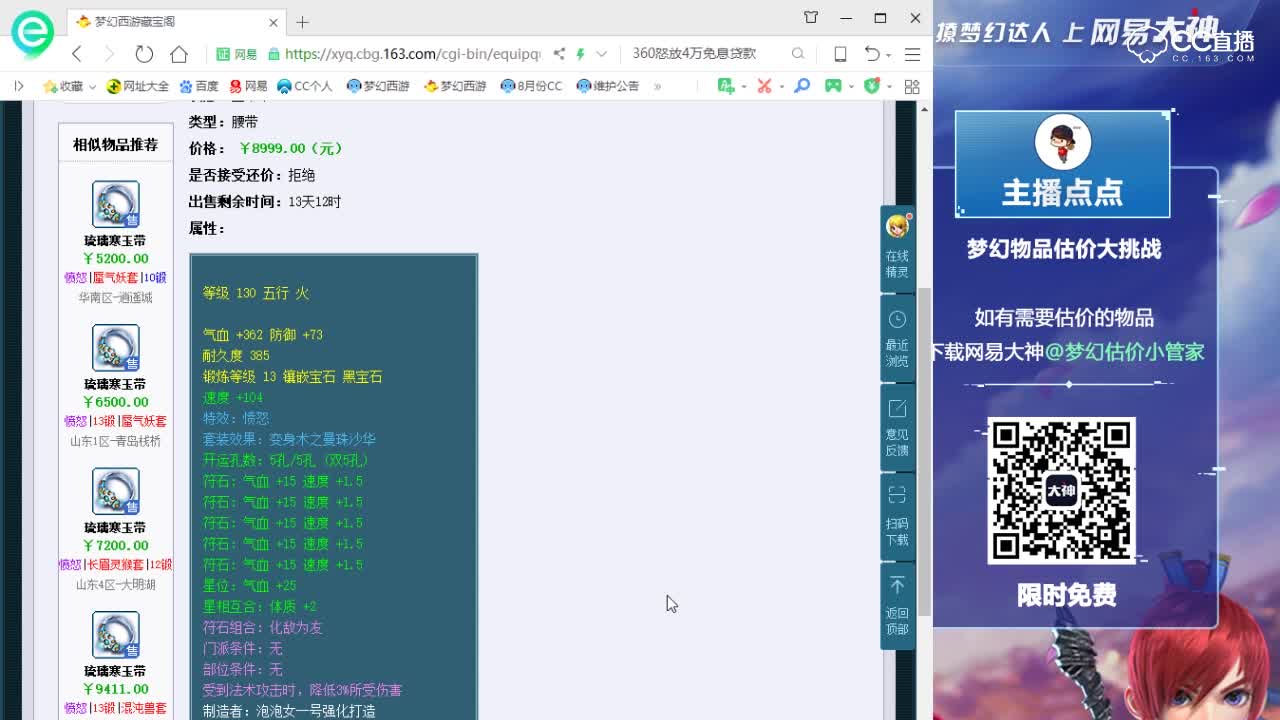Expand the hidden bookmarks double chevron
Image resolution: width=1280 pixels, height=720 pixels.
[657, 86]
